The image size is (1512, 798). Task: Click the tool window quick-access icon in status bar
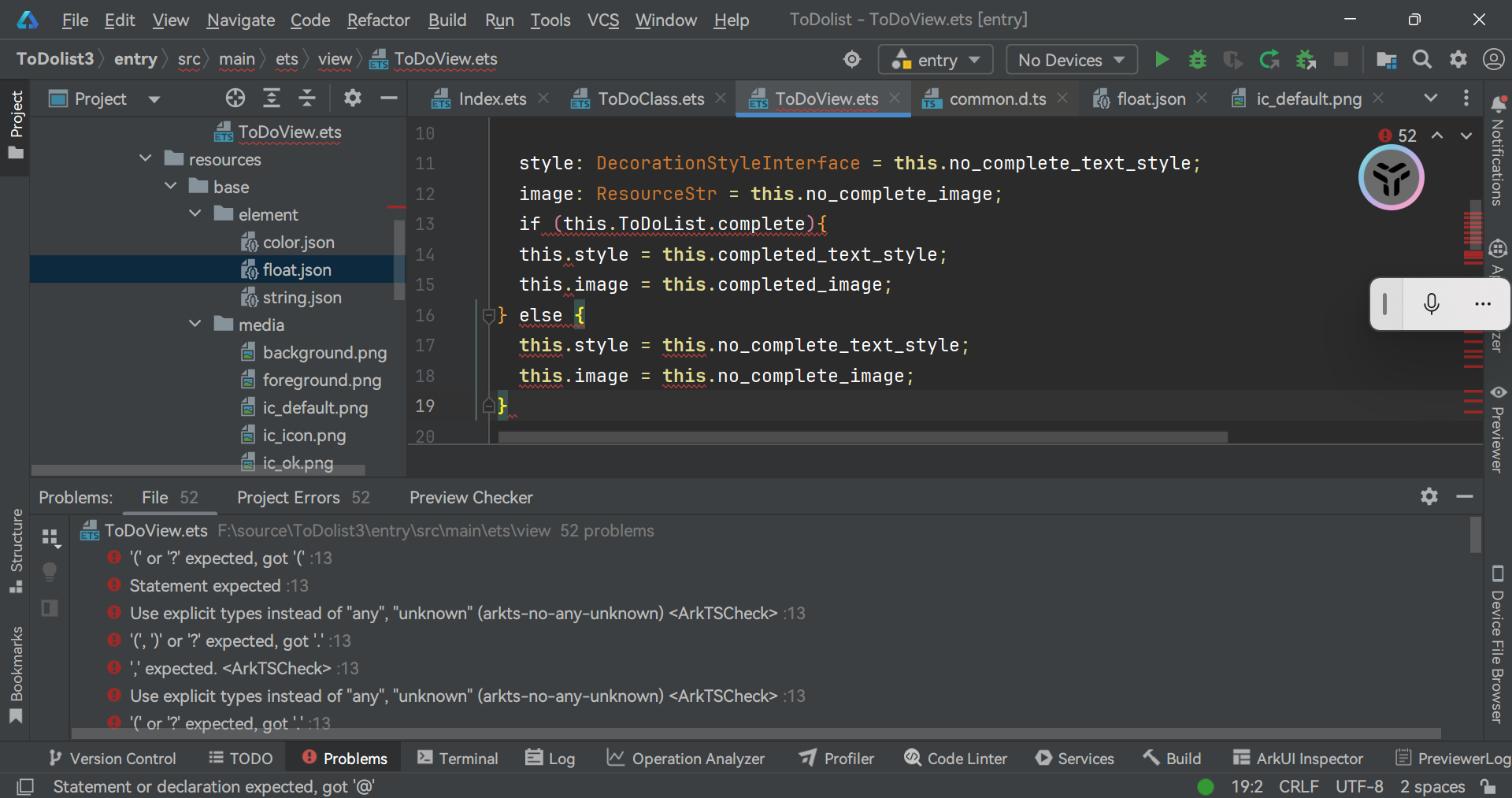pos(25,786)
